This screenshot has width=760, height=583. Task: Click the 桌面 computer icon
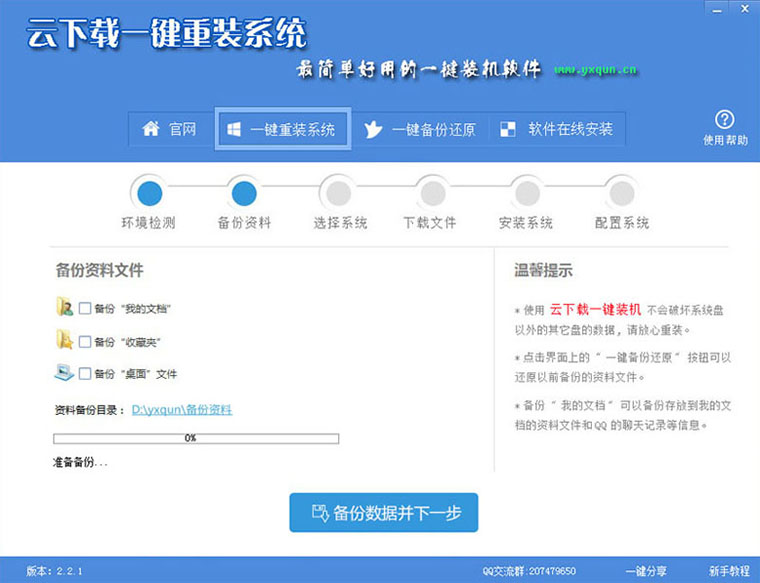[66, 373]
